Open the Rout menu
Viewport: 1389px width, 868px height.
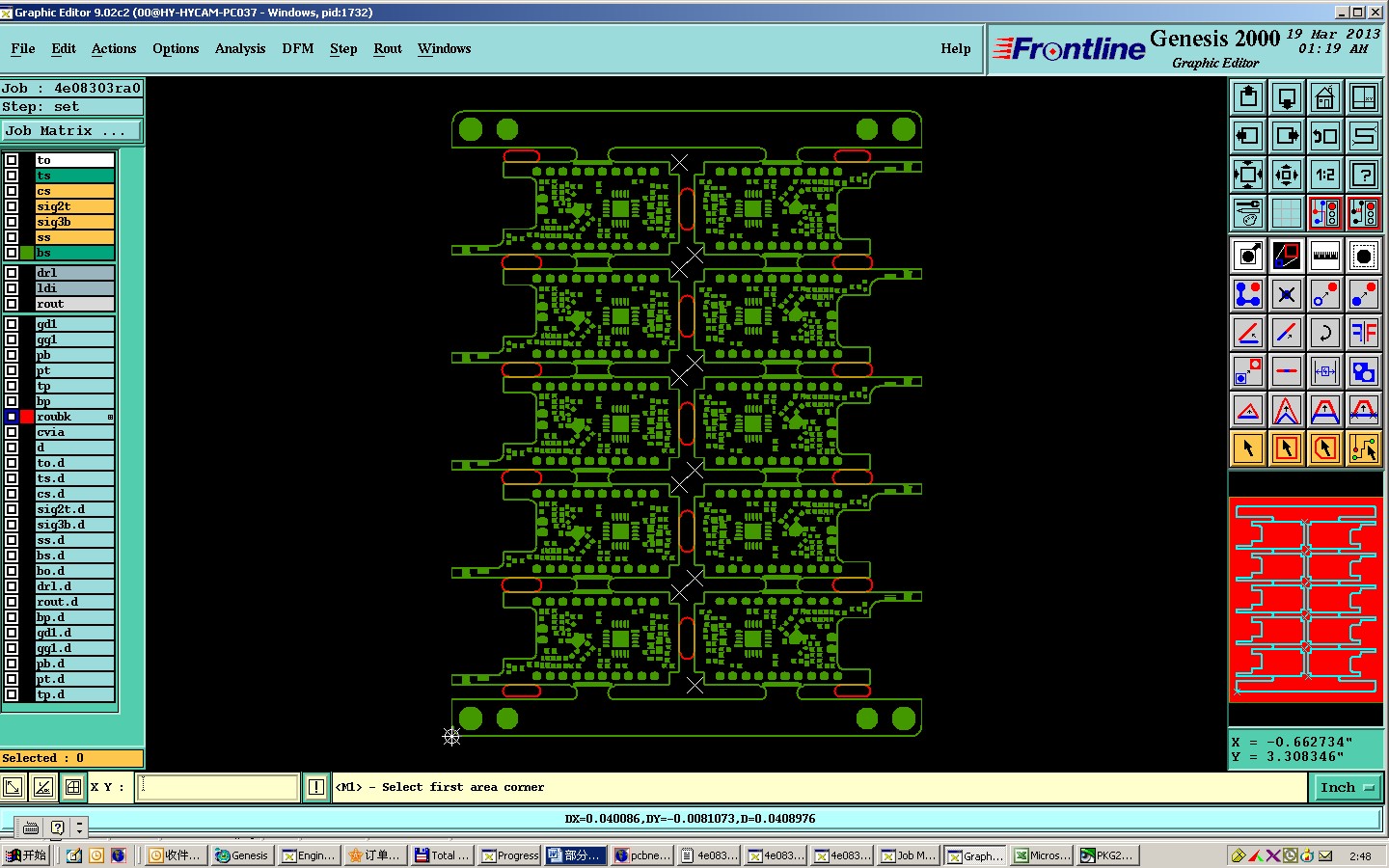pos(388,48)
